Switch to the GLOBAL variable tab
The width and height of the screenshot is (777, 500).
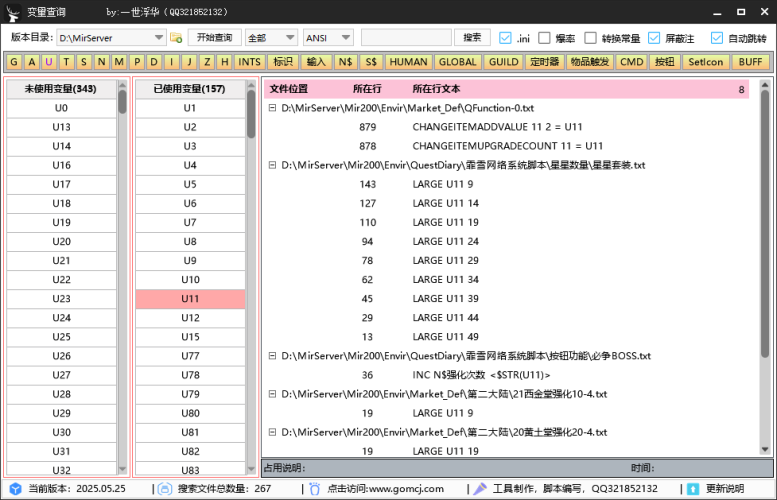coord(457,62)
